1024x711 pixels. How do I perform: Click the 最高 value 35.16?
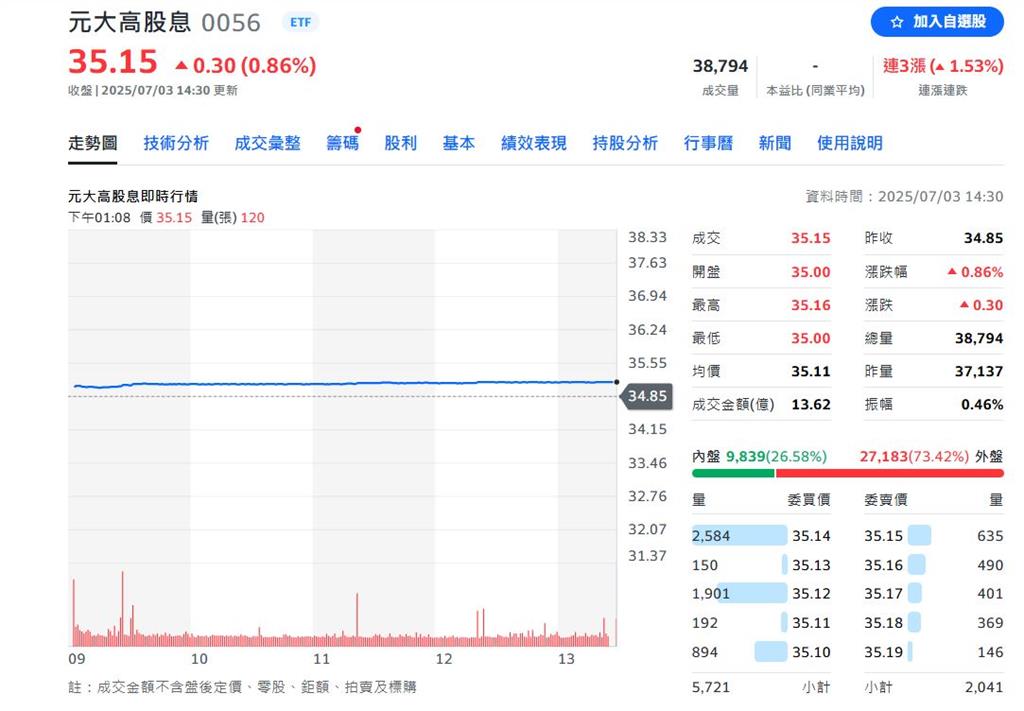[x=810, y=306]
